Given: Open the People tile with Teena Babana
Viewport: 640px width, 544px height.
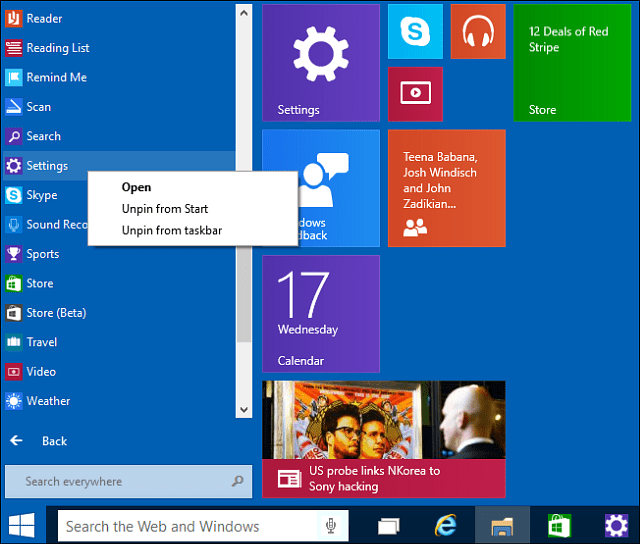Looking at the screenshot, I should click(x=447, y=188).
